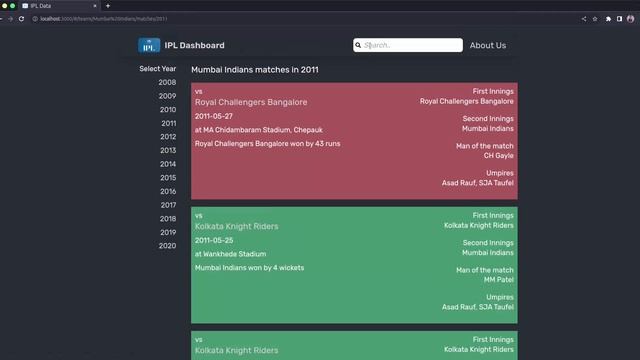
Task: Select year 2015
Action: tap(168, 178)
